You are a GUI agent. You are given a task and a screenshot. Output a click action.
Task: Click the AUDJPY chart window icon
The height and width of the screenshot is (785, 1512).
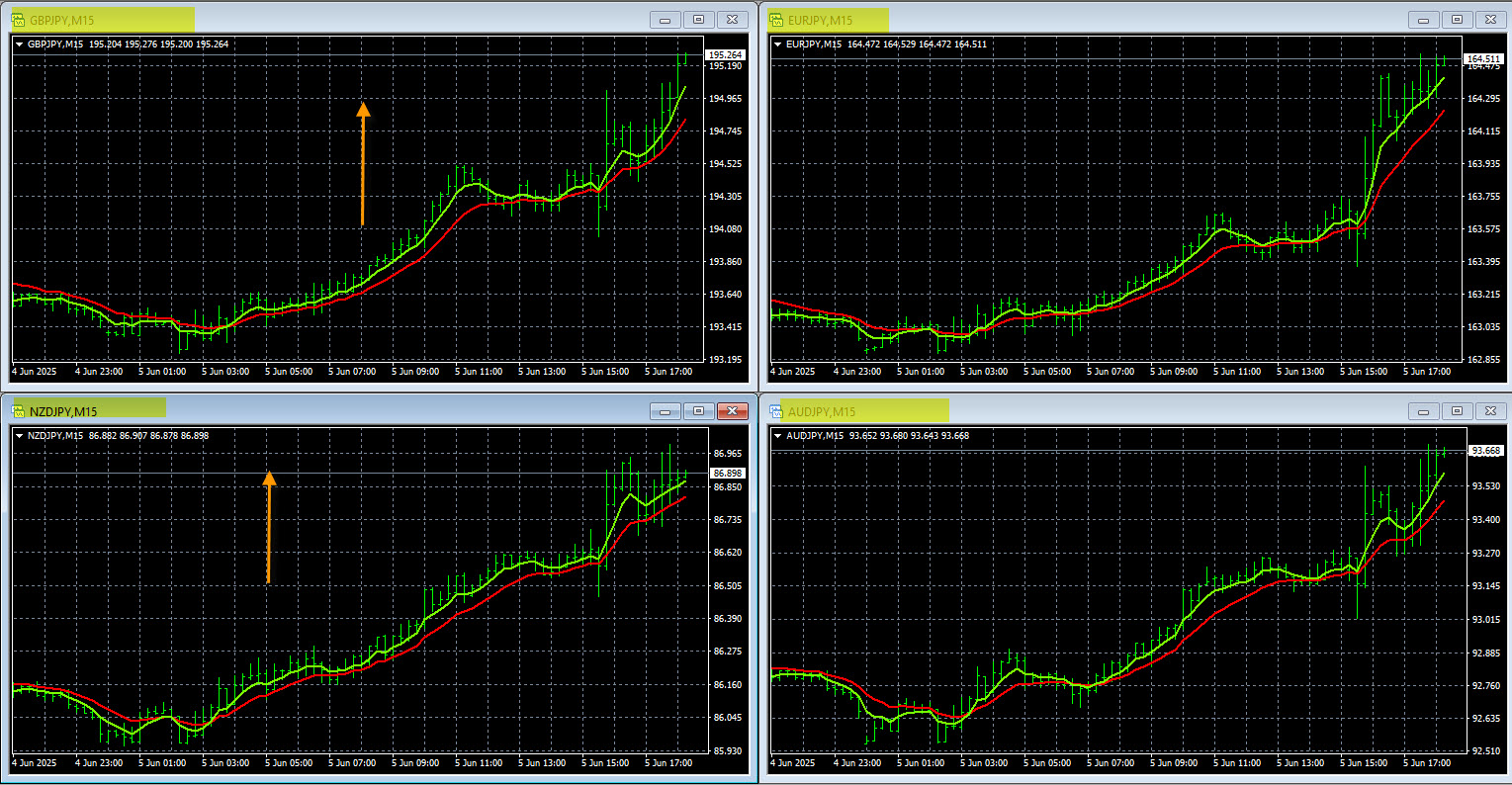[776, 410]
